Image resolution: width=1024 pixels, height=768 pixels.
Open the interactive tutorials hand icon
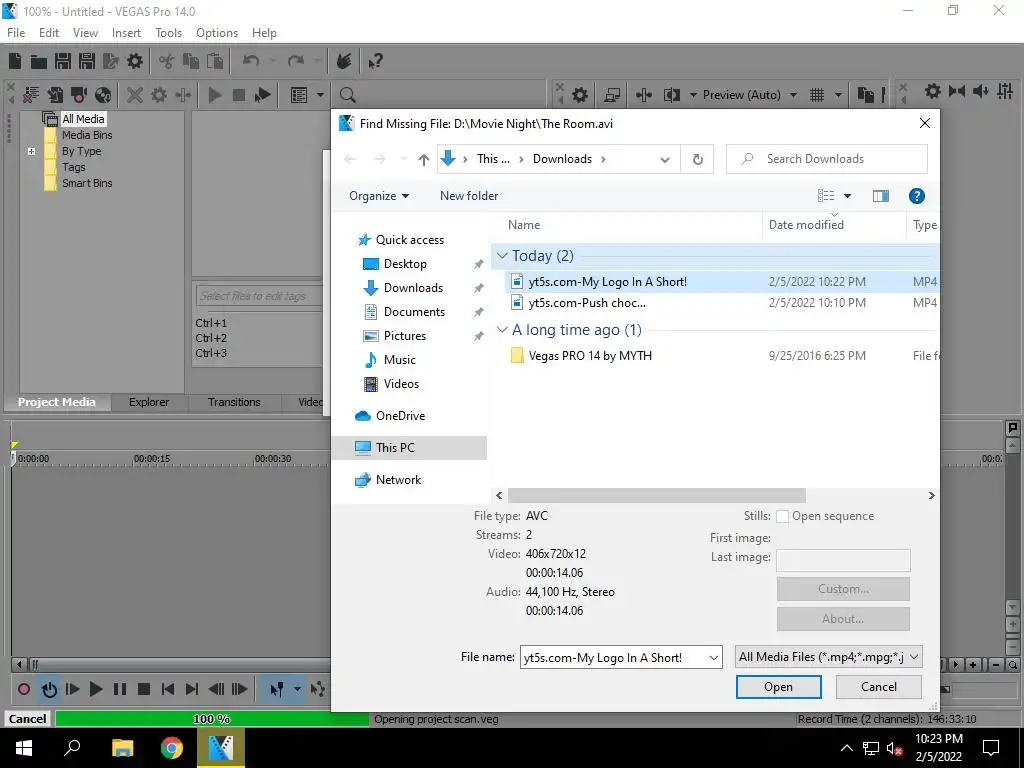click(344, 61)
